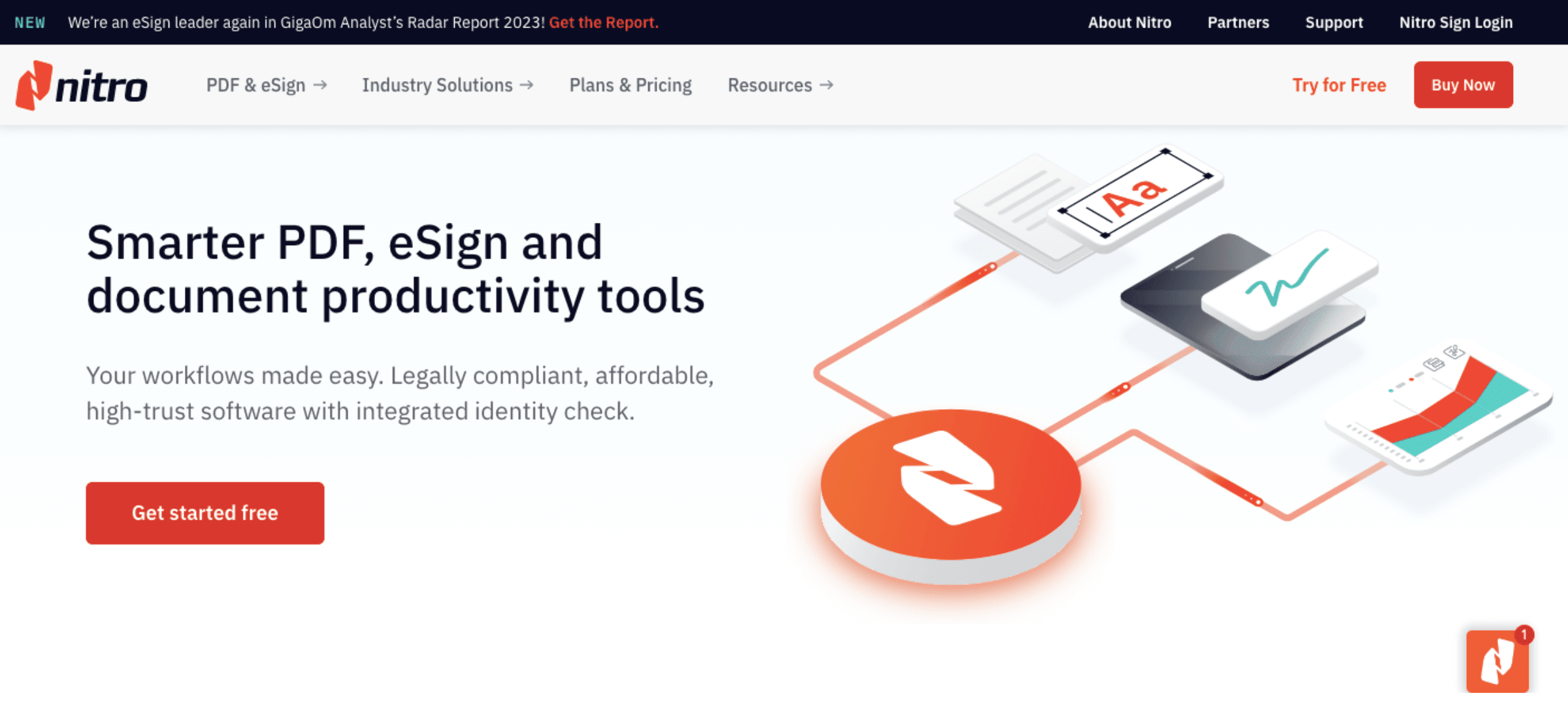The image size is (1568, 719).
Task: Expand the PDF & eSign menu
Action: point(266,86)
